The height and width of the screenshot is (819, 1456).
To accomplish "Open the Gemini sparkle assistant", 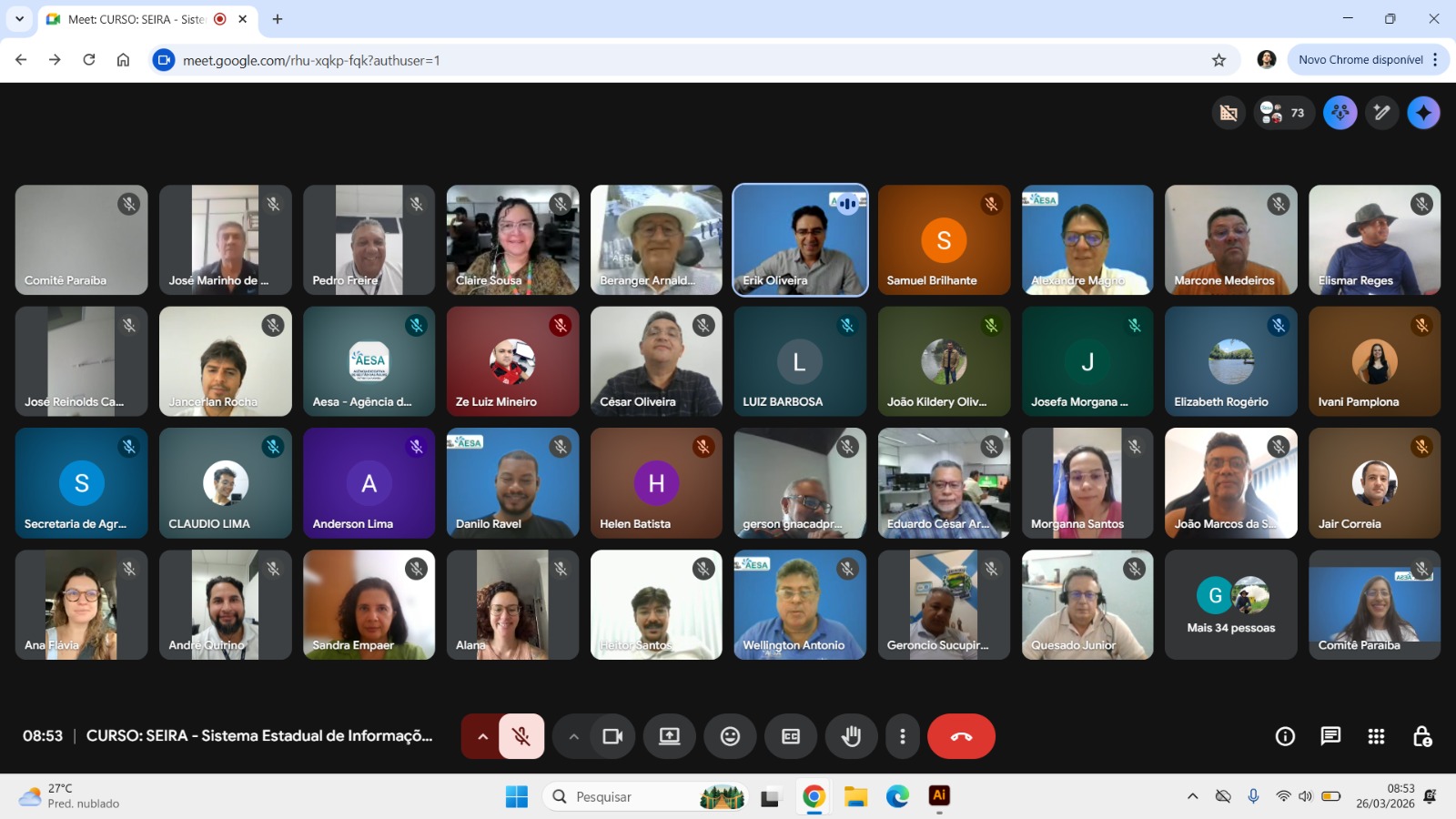I will (x=1423, y=113).
